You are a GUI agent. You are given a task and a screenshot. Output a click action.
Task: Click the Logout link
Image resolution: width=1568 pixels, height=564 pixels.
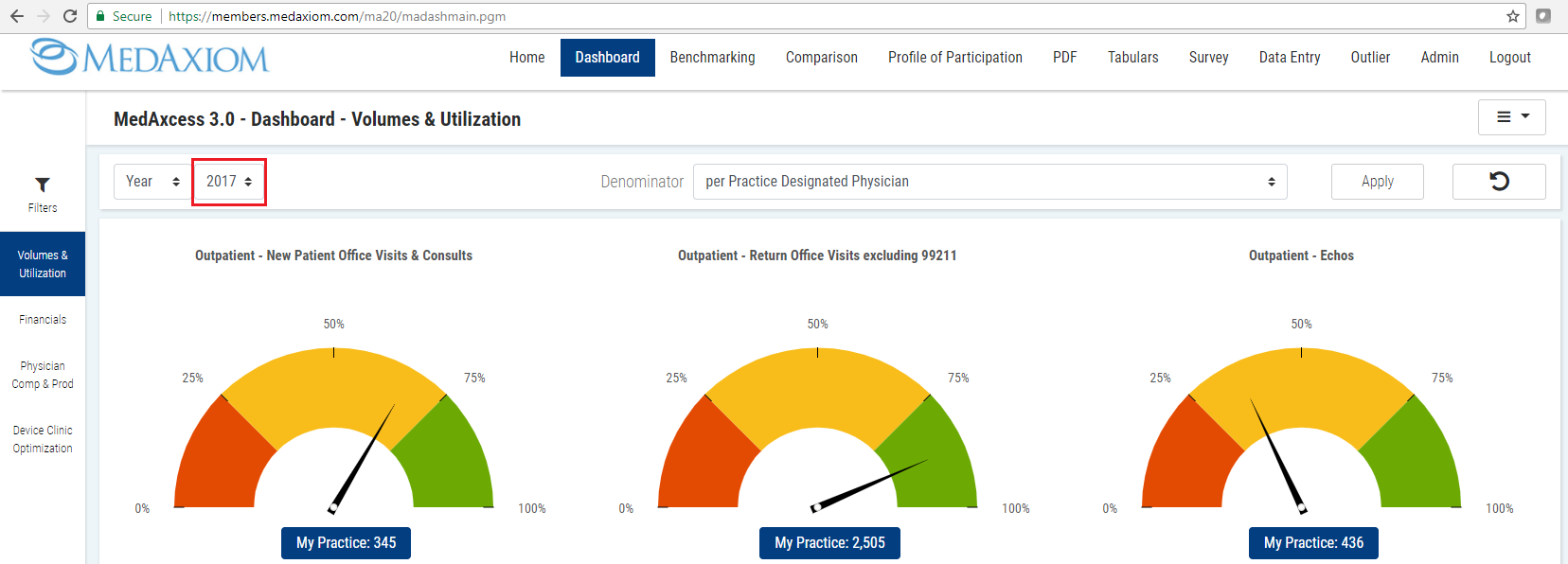pyautogui.click(x=1509, y=58)
